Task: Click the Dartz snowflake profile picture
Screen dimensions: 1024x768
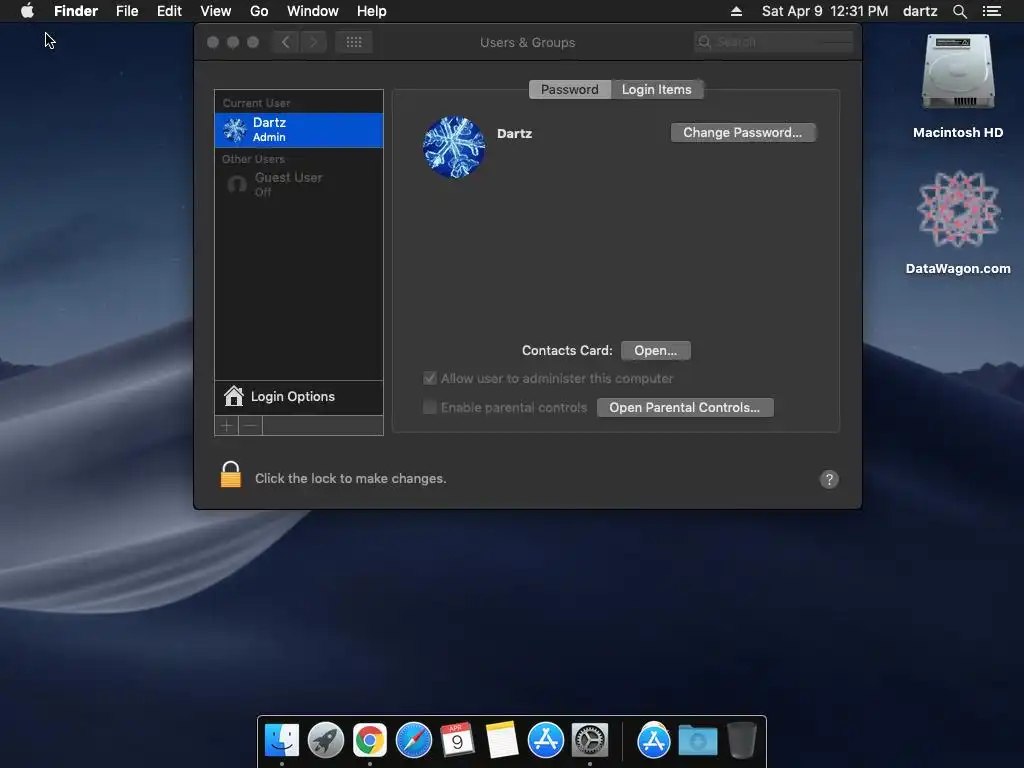Action: pos(454,147)
